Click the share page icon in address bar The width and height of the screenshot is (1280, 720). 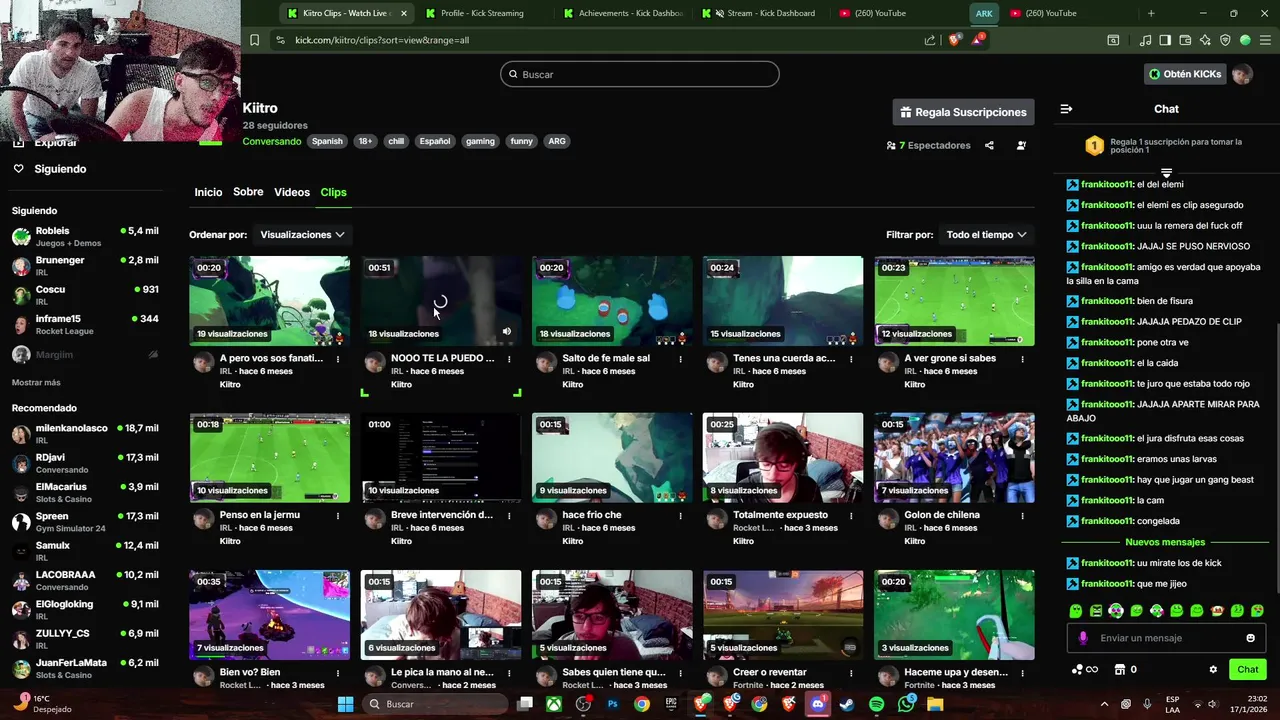pyautogui.click(x=930, y=40)
